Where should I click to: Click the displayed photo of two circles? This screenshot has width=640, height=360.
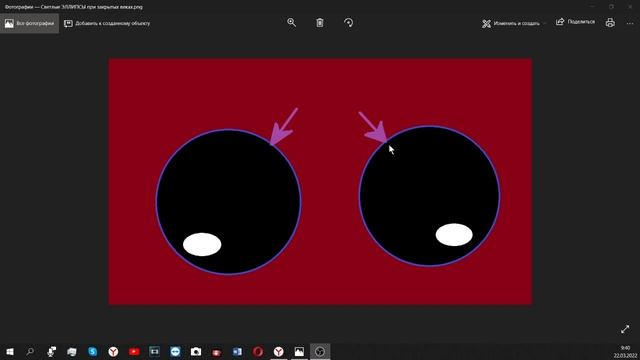[320, 181]
